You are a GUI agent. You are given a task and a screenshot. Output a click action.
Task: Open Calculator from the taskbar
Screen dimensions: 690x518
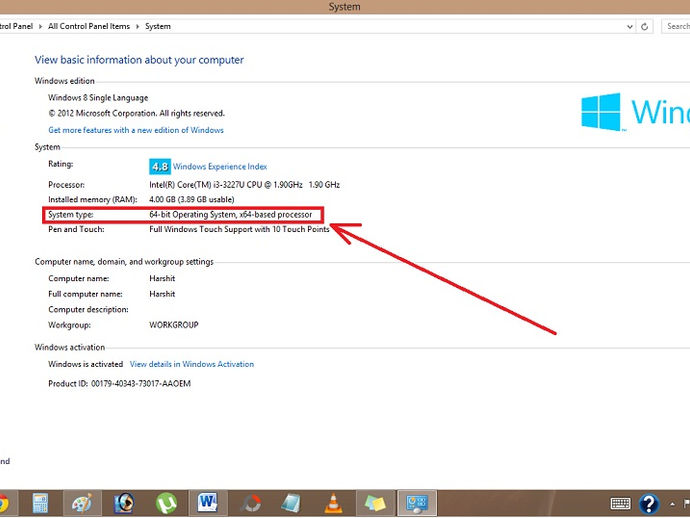point(40,503)
